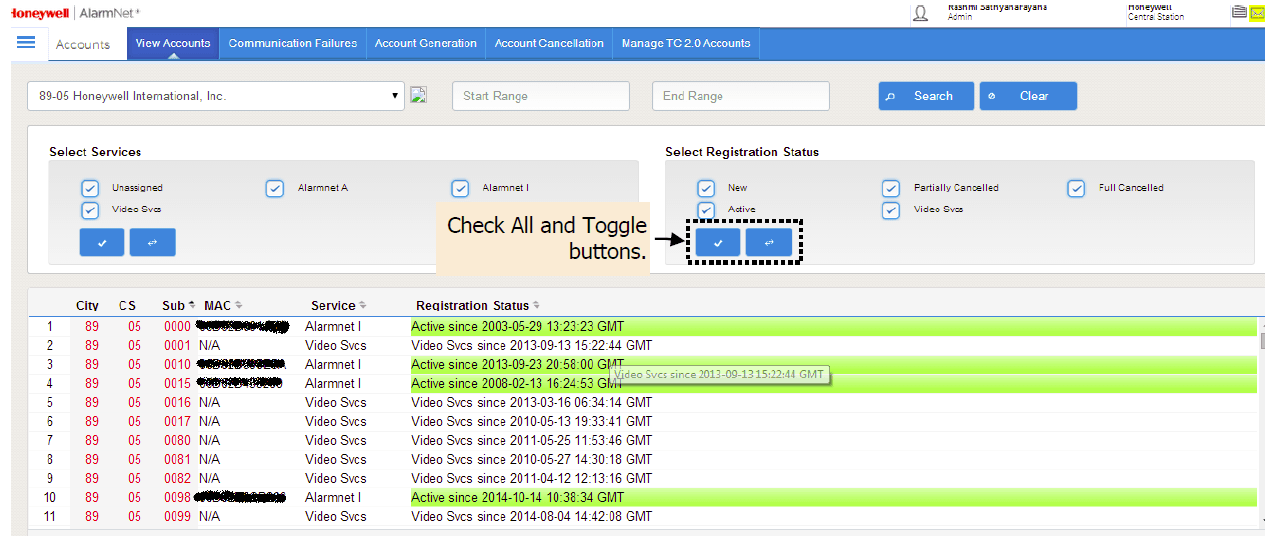The image size is (1265, 536).
Task: Click the Clear button
Action: click(1028, 96)
